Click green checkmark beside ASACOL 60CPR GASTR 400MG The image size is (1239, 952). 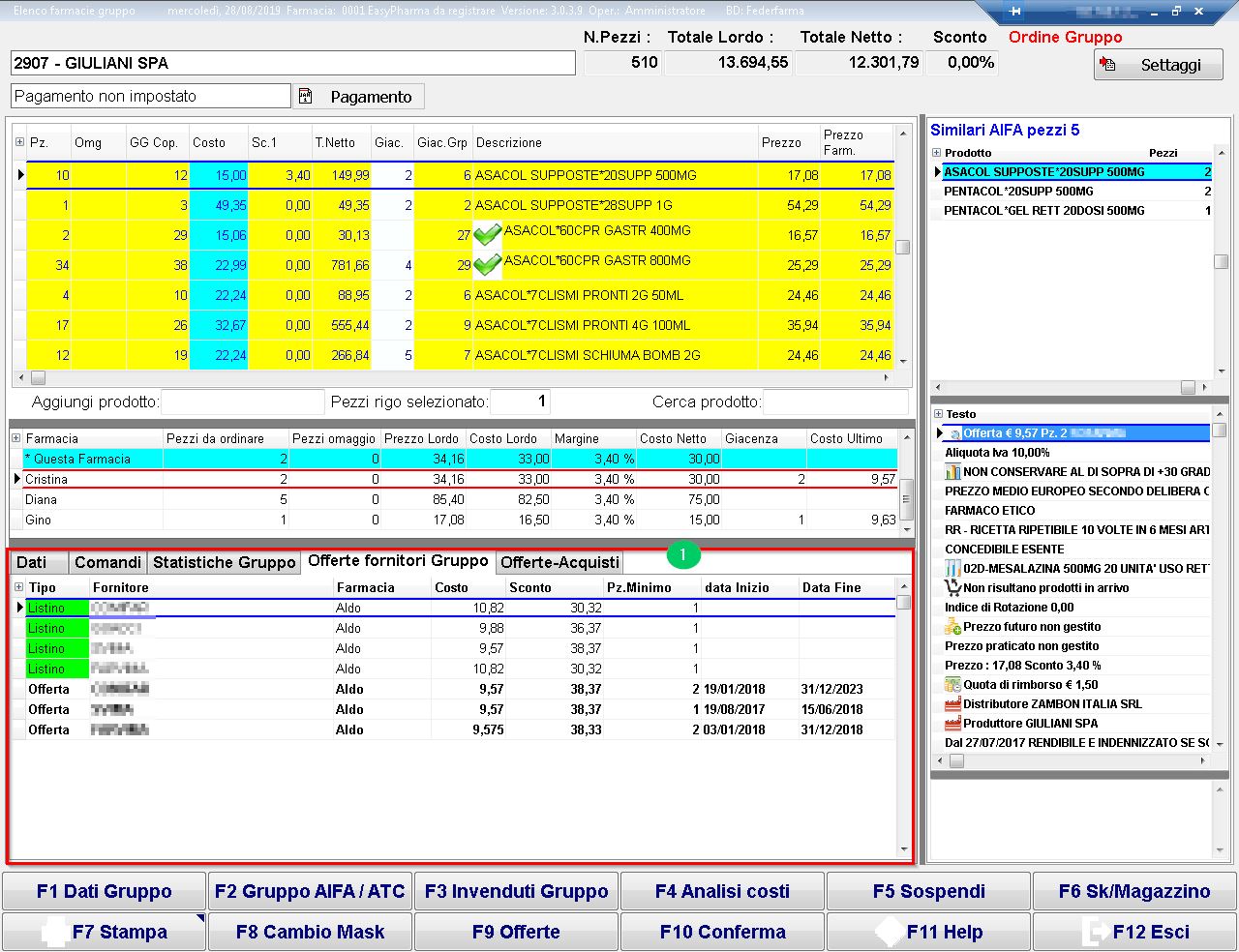488,234
